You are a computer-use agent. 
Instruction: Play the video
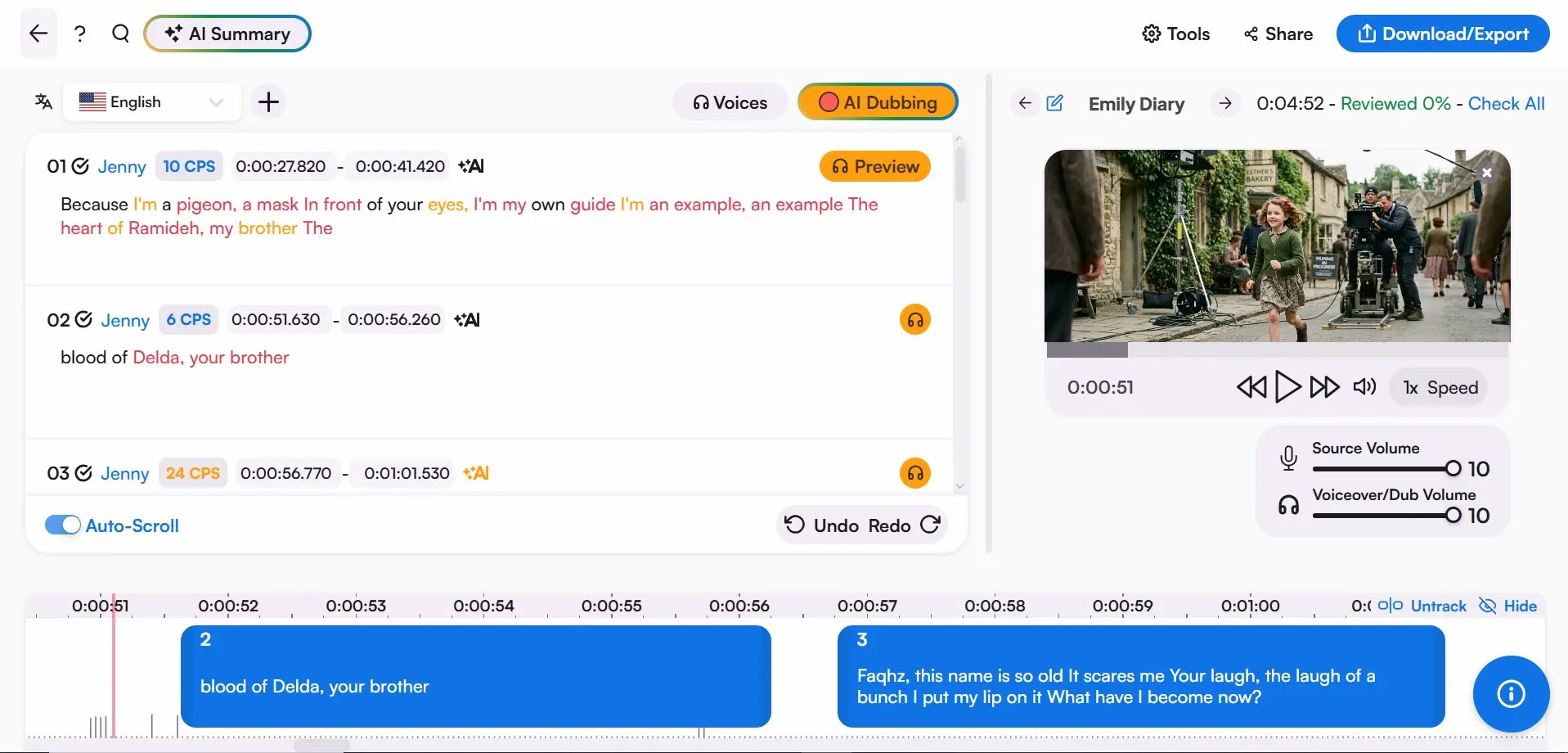pyautogui.click(x=1287, y=386)
